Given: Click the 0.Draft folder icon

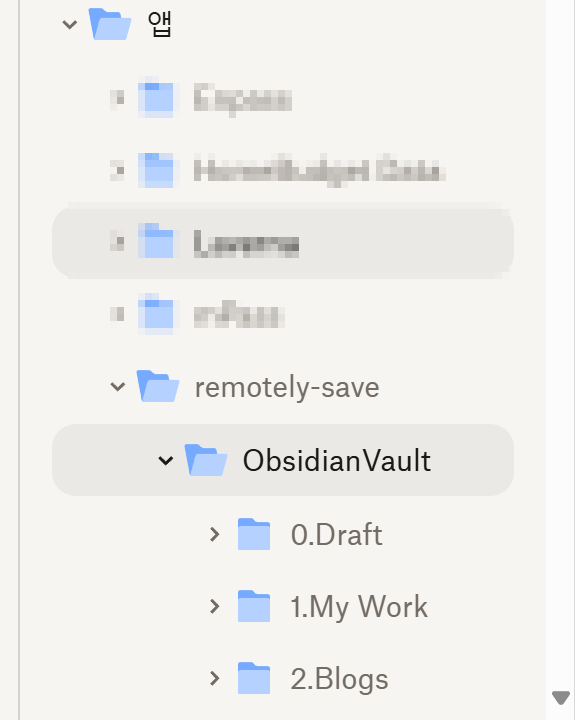Looking at the screenshot, I should point(254,534).
